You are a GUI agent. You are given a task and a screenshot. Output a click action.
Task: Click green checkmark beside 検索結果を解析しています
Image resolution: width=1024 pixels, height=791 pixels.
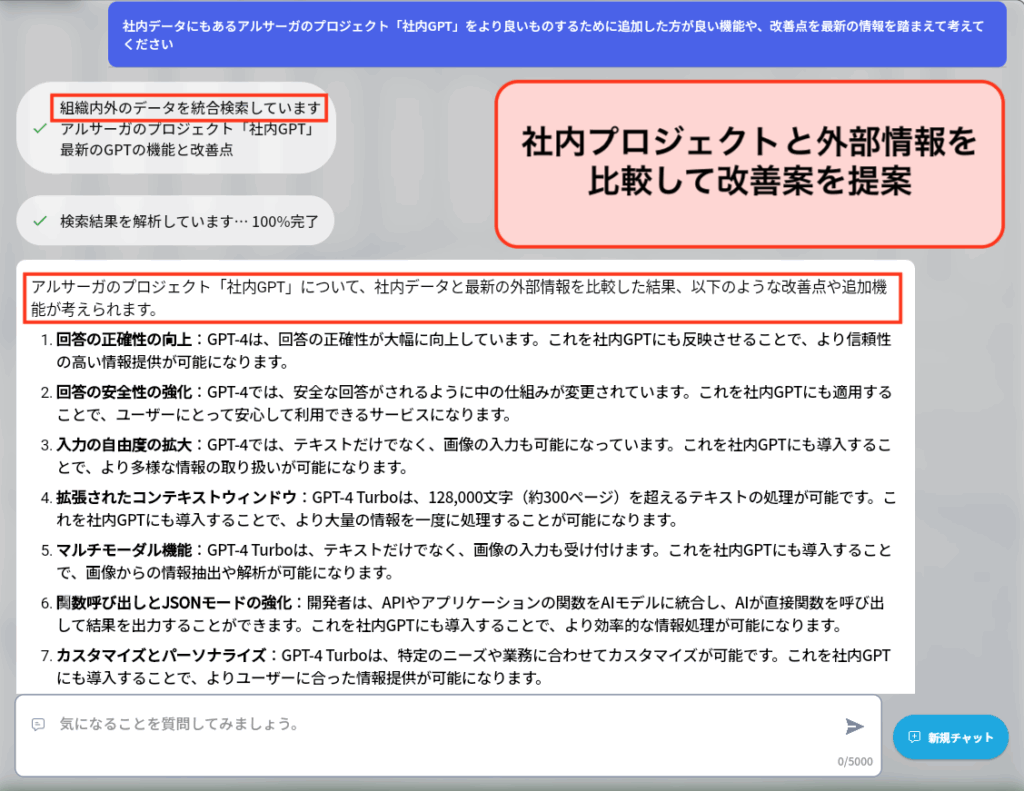pyautogui.click(x=39, y=220)
